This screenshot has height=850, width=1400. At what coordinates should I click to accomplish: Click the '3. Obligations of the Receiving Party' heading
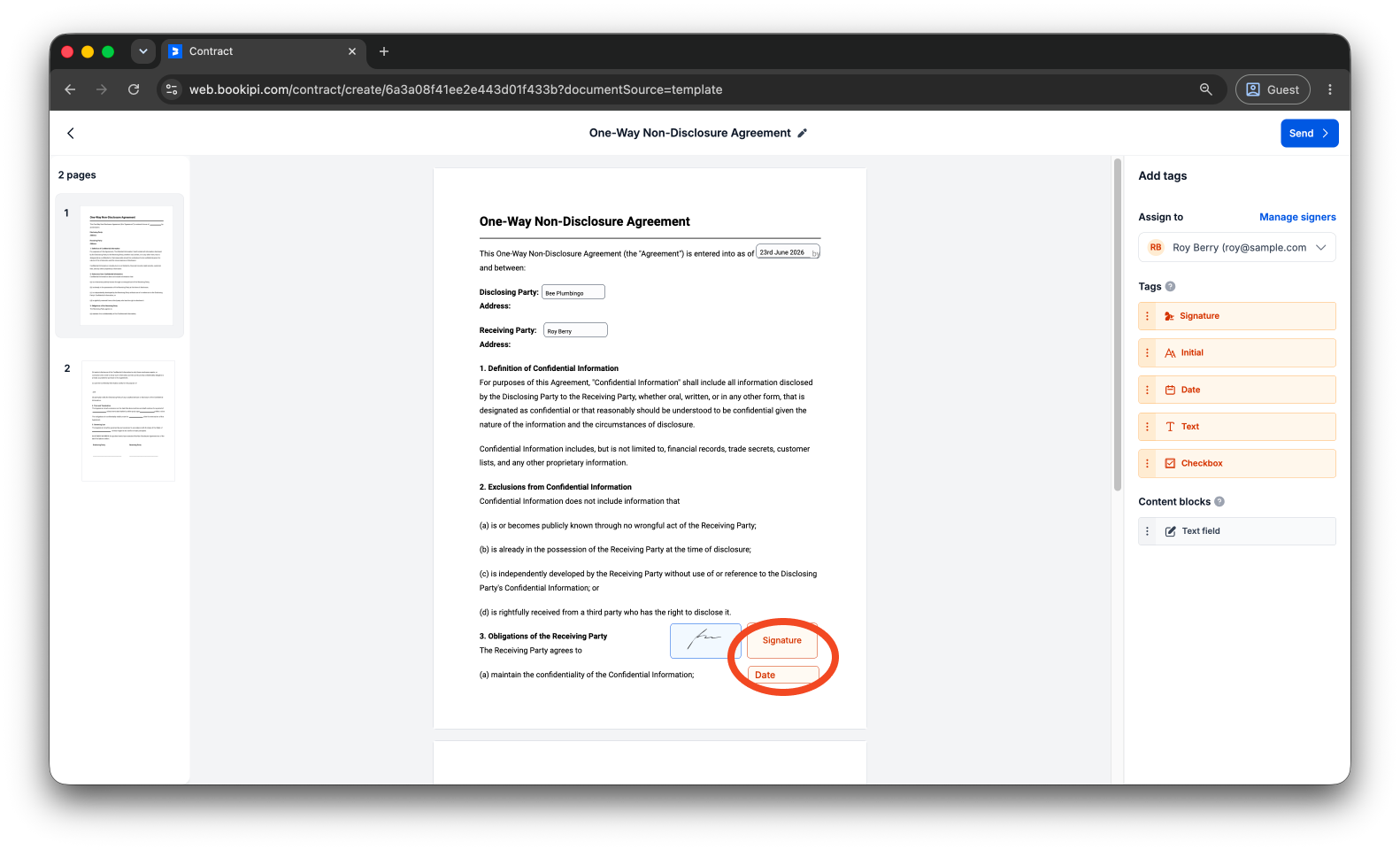point(543,637)
